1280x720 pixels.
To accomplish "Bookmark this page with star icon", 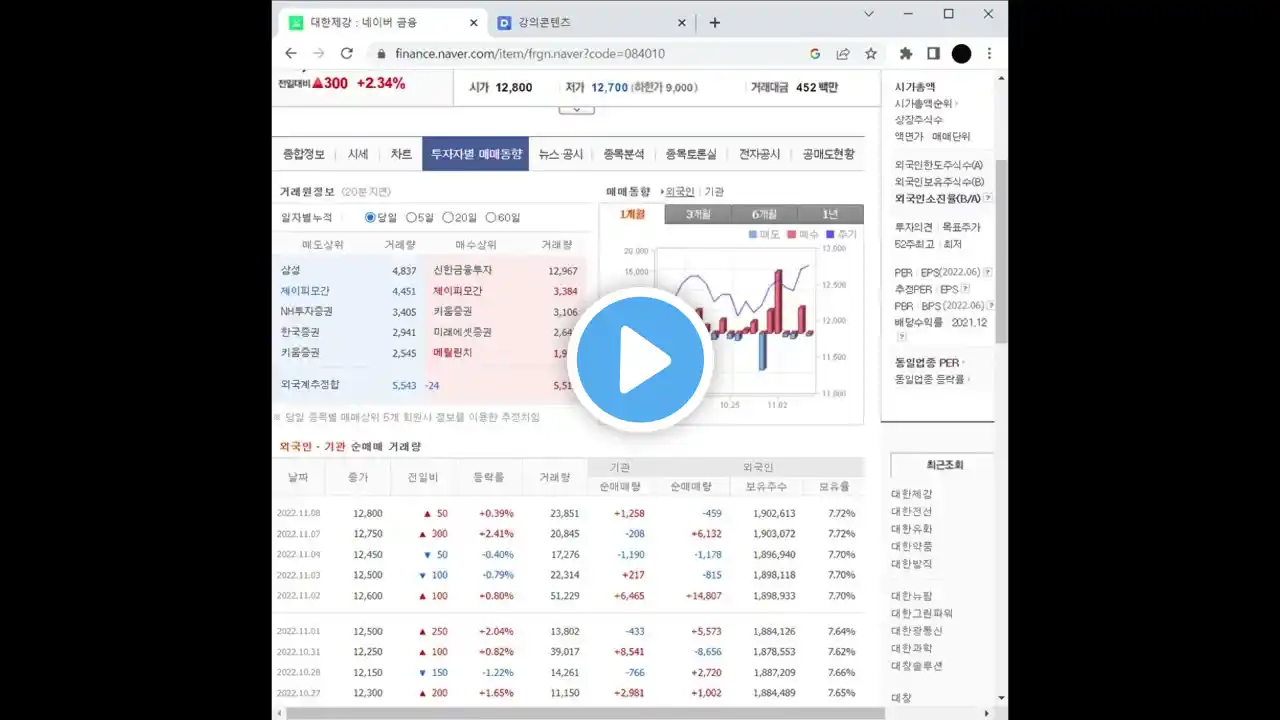I will click(x=871, y=53).
